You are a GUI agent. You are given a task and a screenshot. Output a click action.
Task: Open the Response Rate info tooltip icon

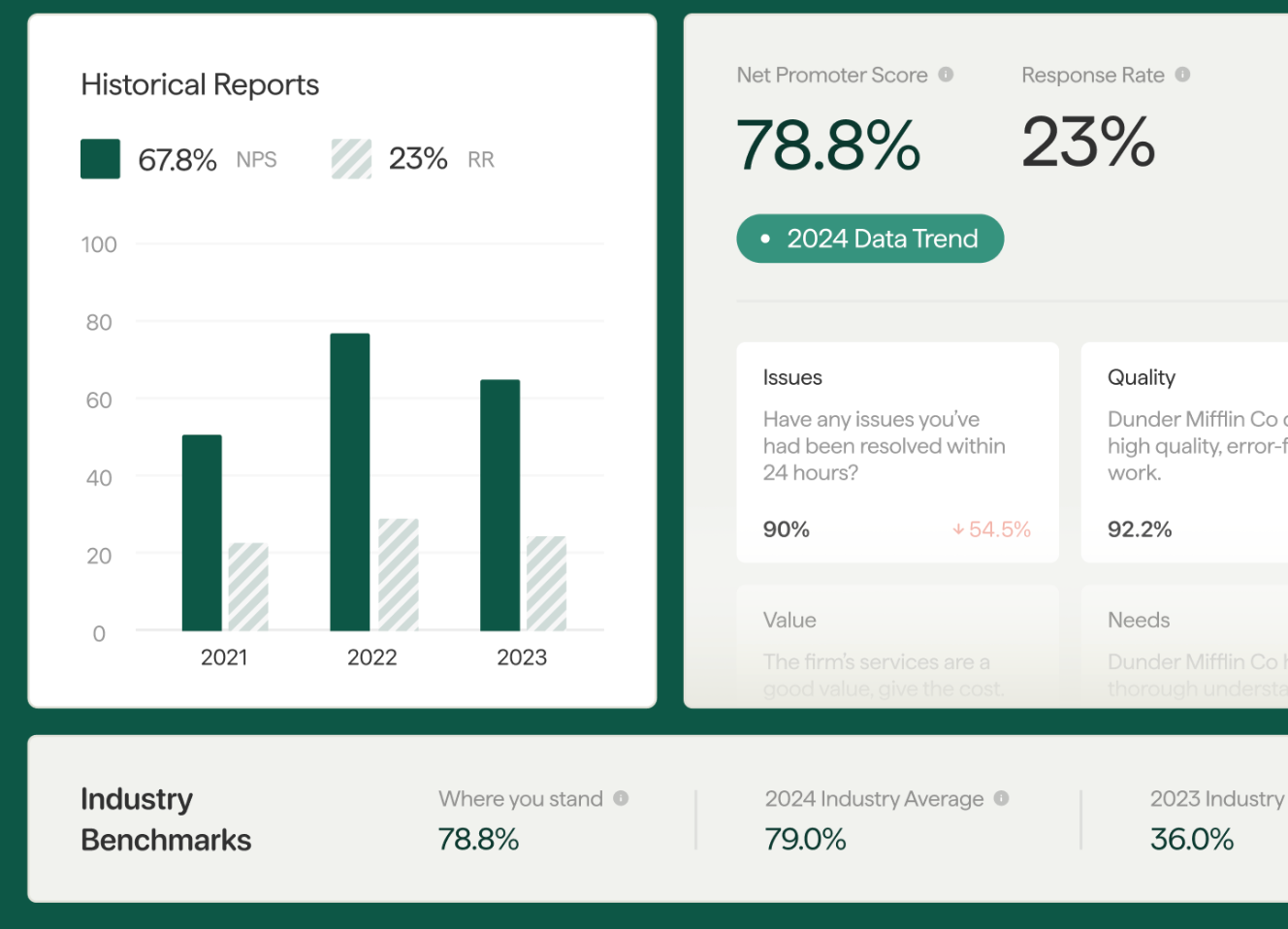pyautogui.click(x=1182, y=74)
